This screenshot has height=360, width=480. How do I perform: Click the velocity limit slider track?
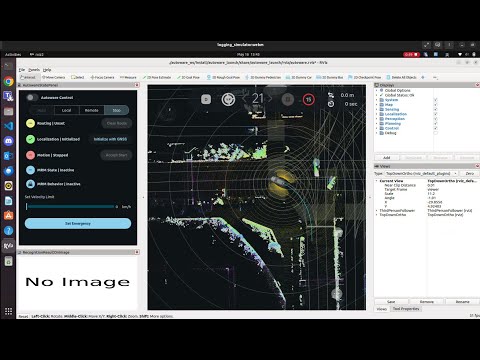click(x=70, y=207)
